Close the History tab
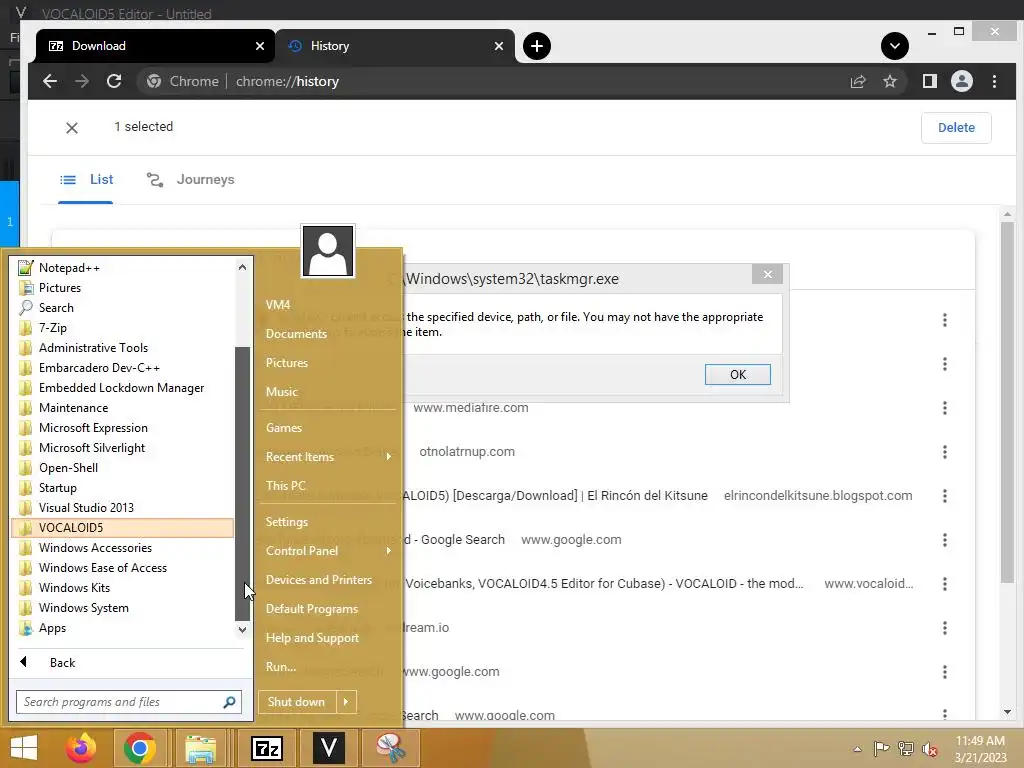 click(x=498, y=46)
